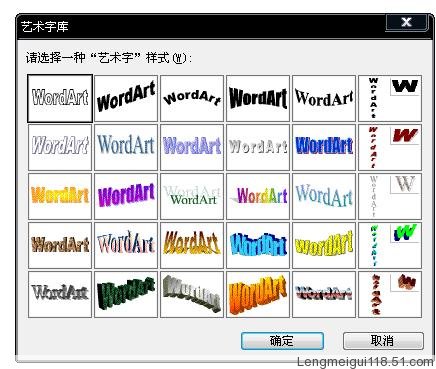Image resolution: width=436 pixels, height=369 pixels.
Task: Choose the green-blue vertical WordArt style
Action: pyautogui.click(x=390, y=245)
